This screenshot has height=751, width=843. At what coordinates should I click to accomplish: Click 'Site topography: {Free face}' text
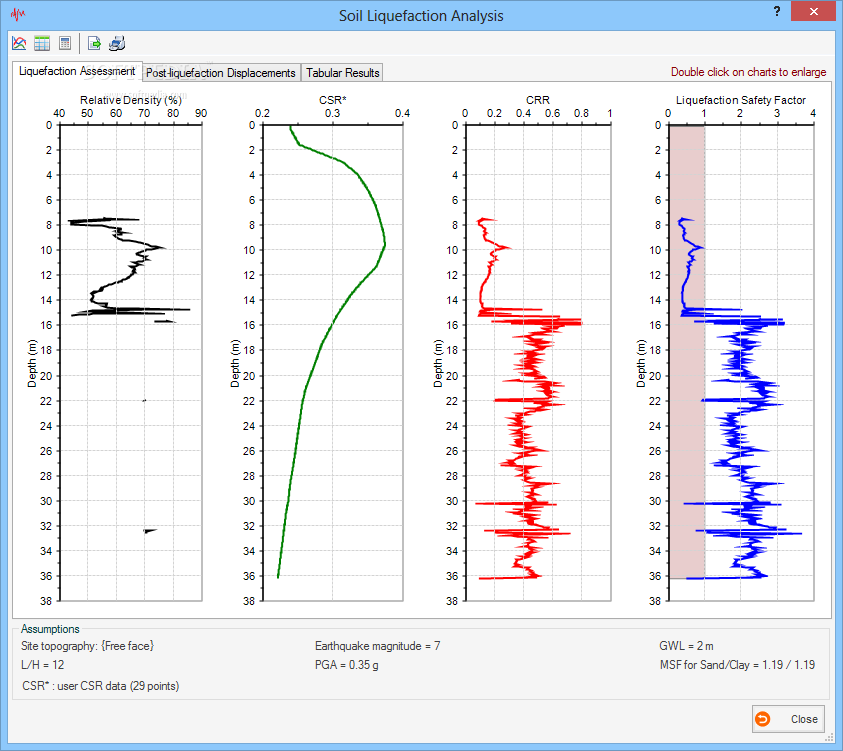pyautogui.click(x=88, y=646)
